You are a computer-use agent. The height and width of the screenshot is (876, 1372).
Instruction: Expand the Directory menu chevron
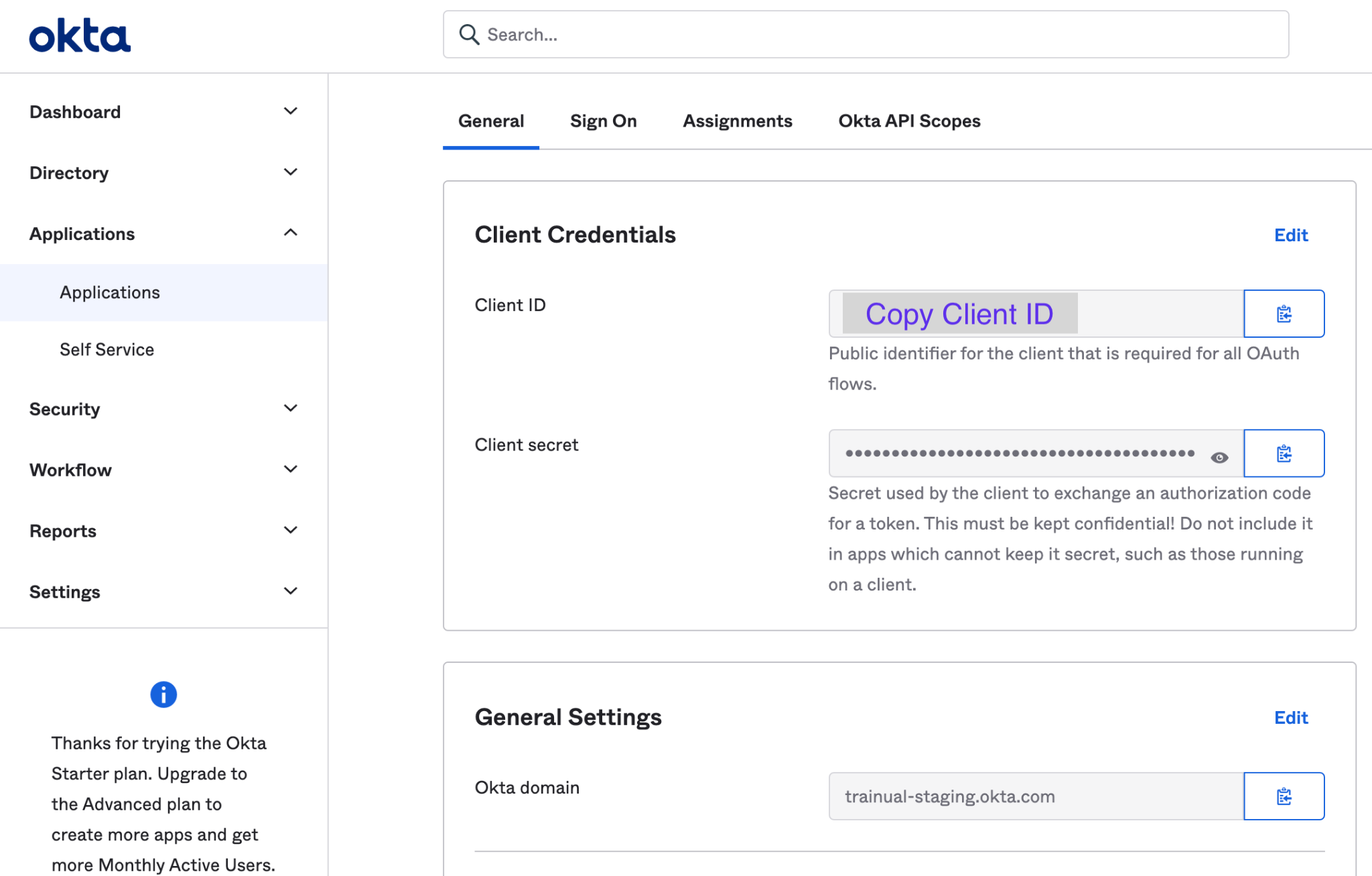tap(291, 172)
